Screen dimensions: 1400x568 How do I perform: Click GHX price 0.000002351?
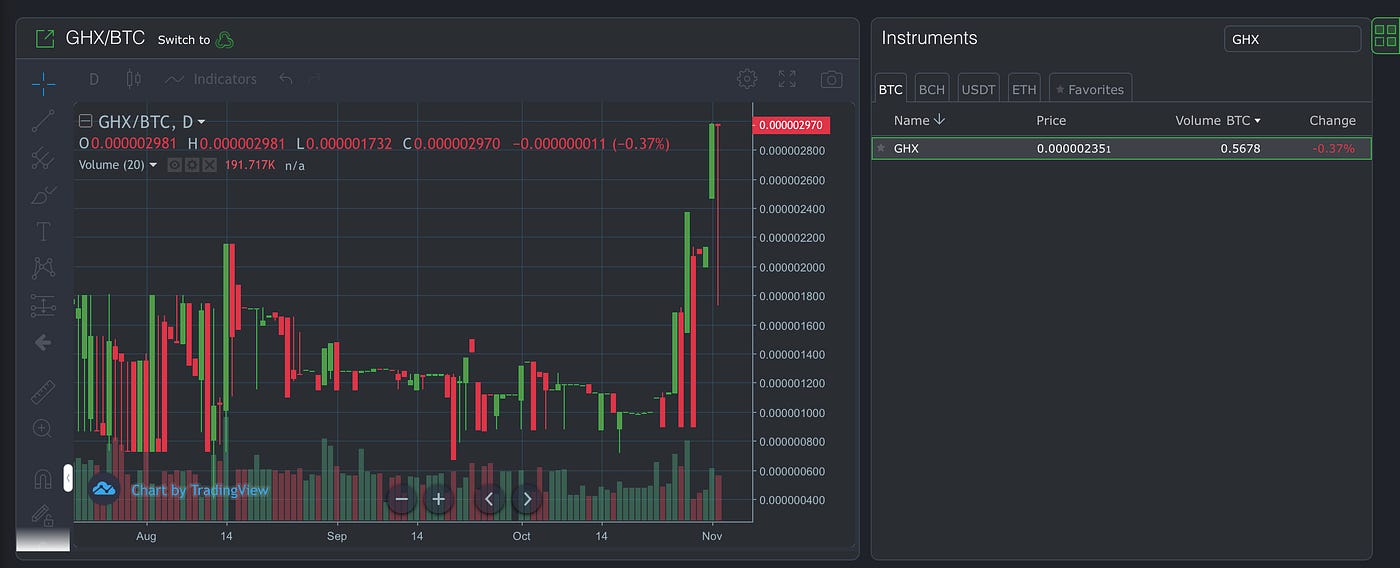click(x=1073, y=149)
